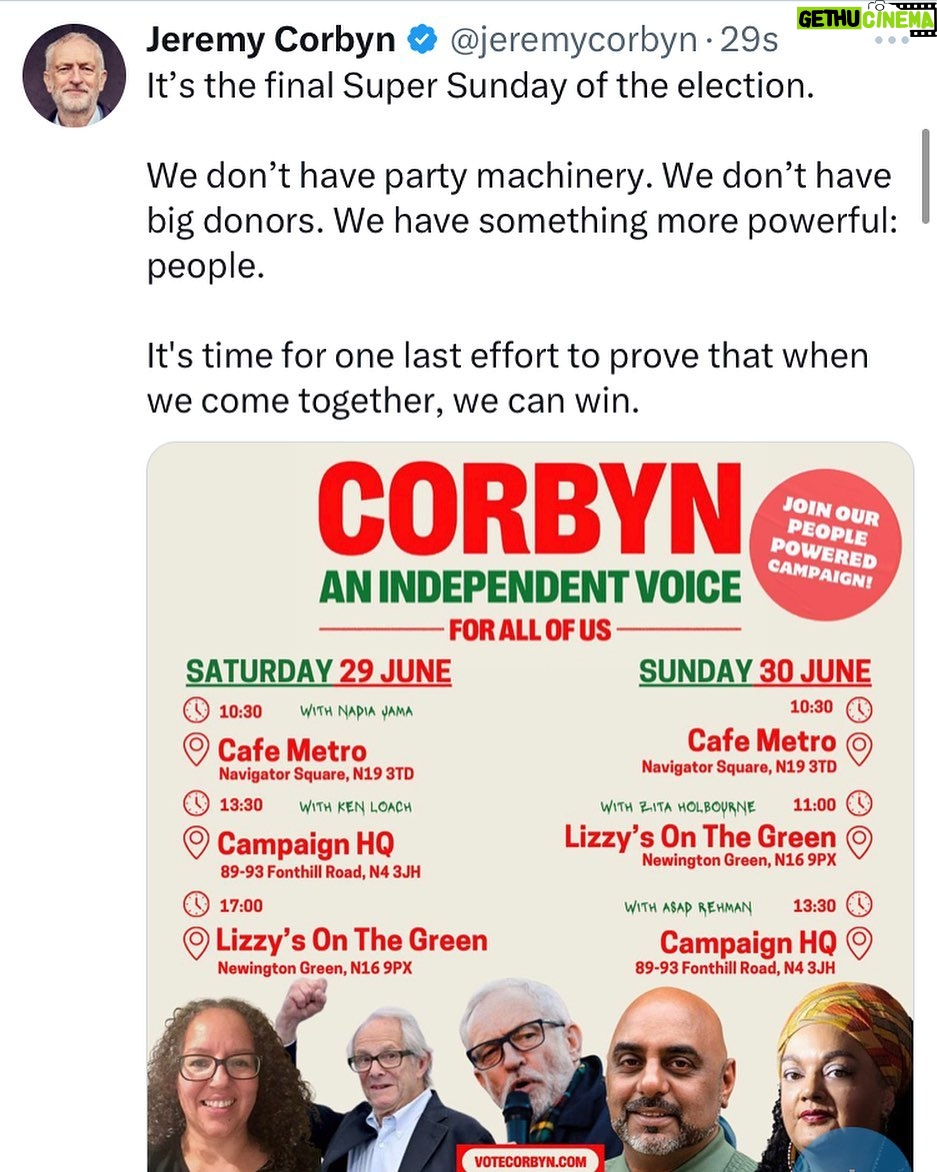Click the clock icon beside 17:00

coord(197,905)
